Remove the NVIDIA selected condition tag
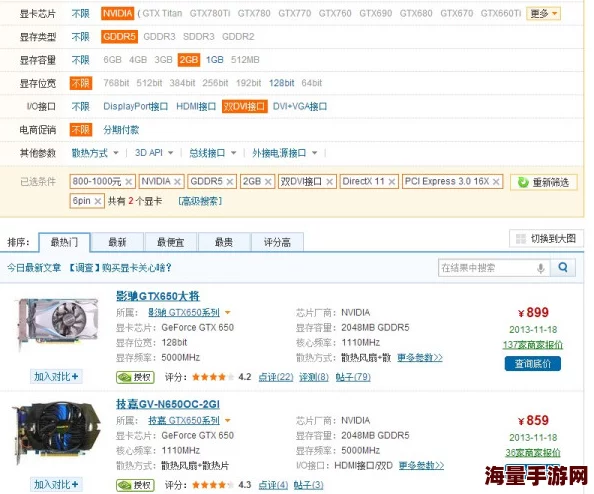Image resolution: width=594 pixels, height=494 pixels. click(177, 182)
